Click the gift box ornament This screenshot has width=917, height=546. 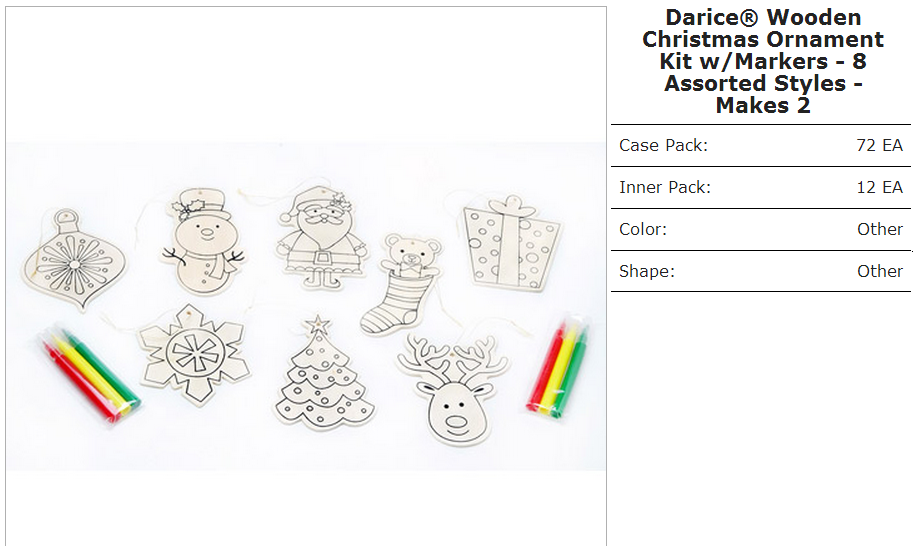tap(512, 243)
